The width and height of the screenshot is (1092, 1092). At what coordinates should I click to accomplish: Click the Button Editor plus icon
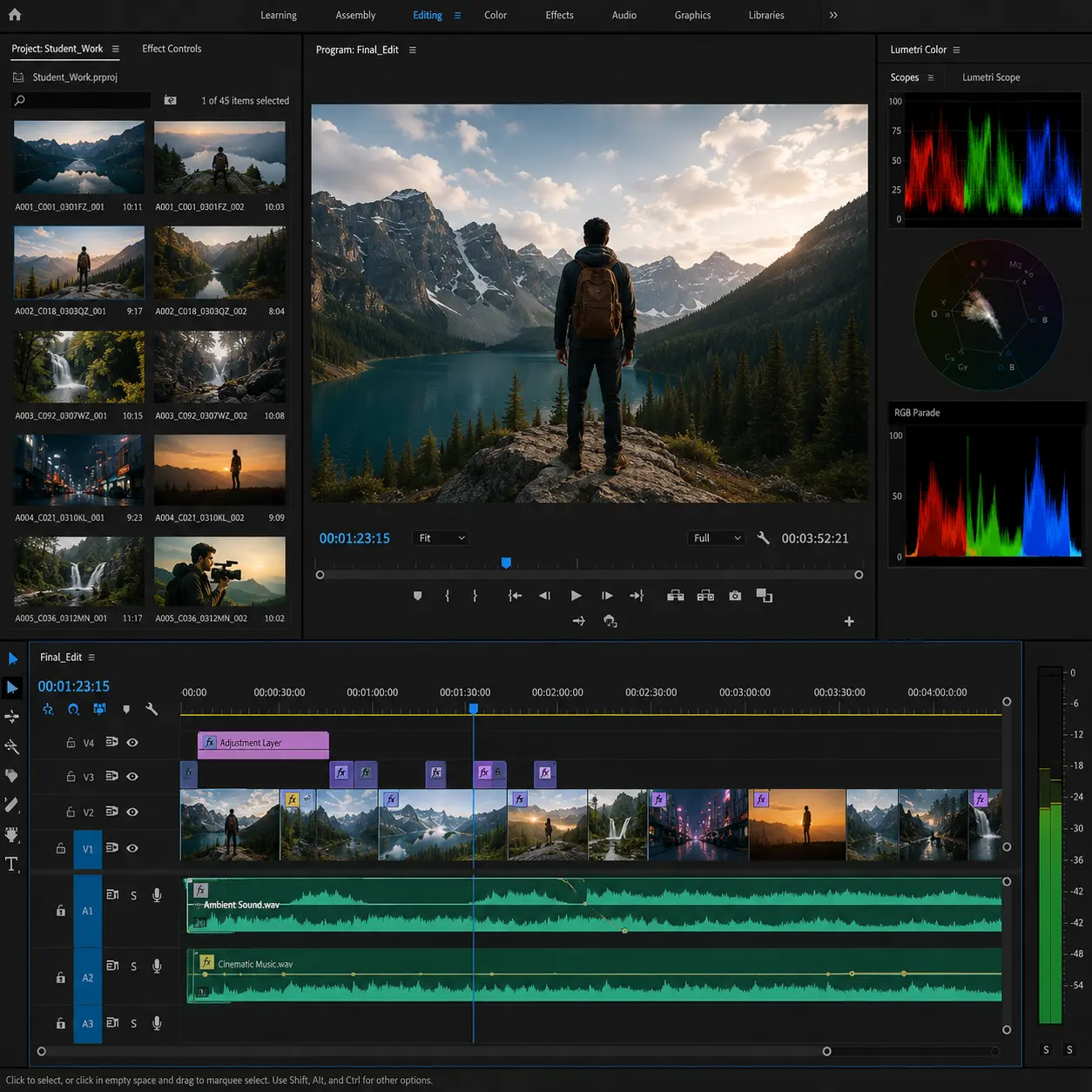[849, 621]
